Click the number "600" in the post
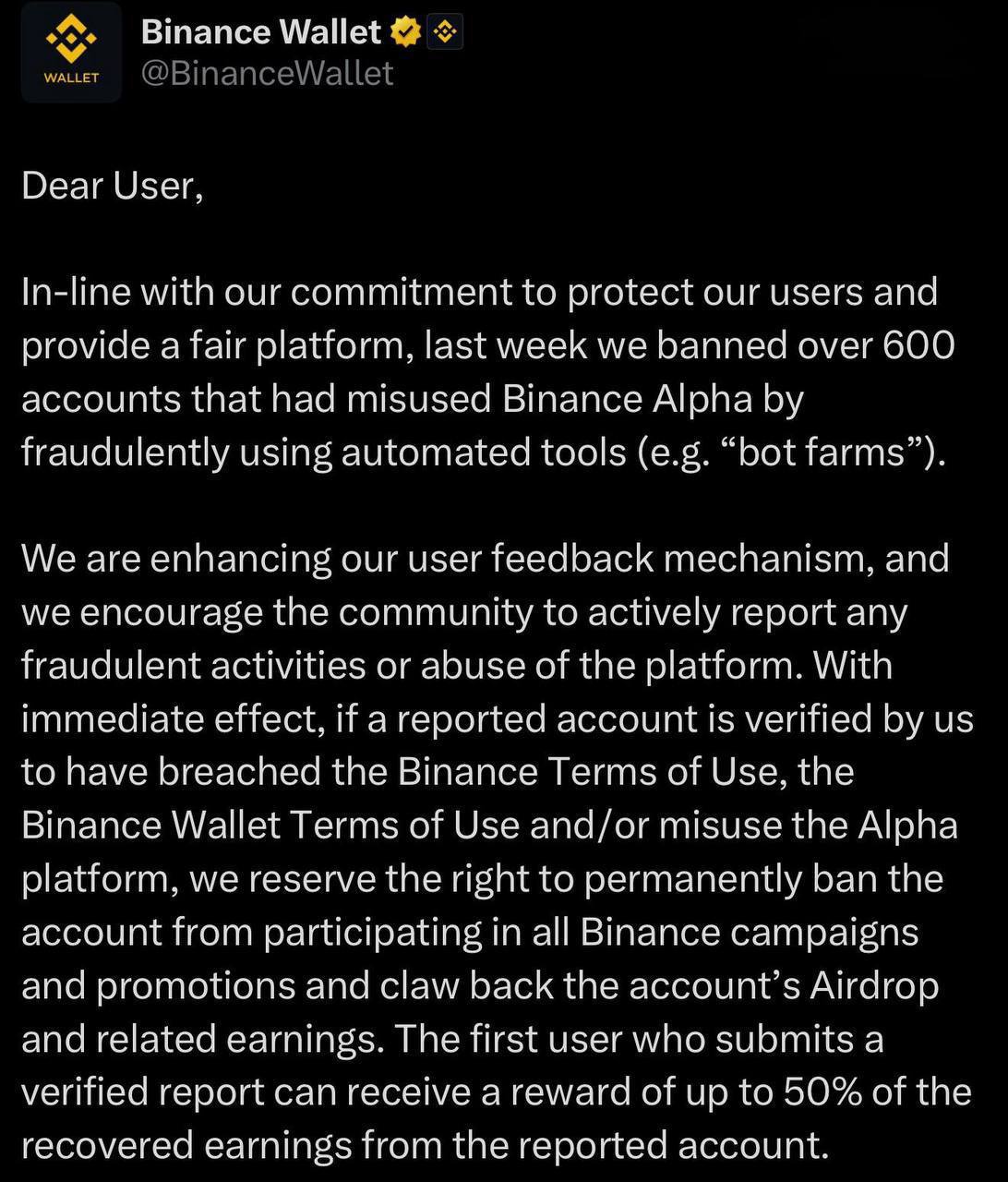Image resolution: width=1008 pixels, height=1182 pixels. coord(918,345)
